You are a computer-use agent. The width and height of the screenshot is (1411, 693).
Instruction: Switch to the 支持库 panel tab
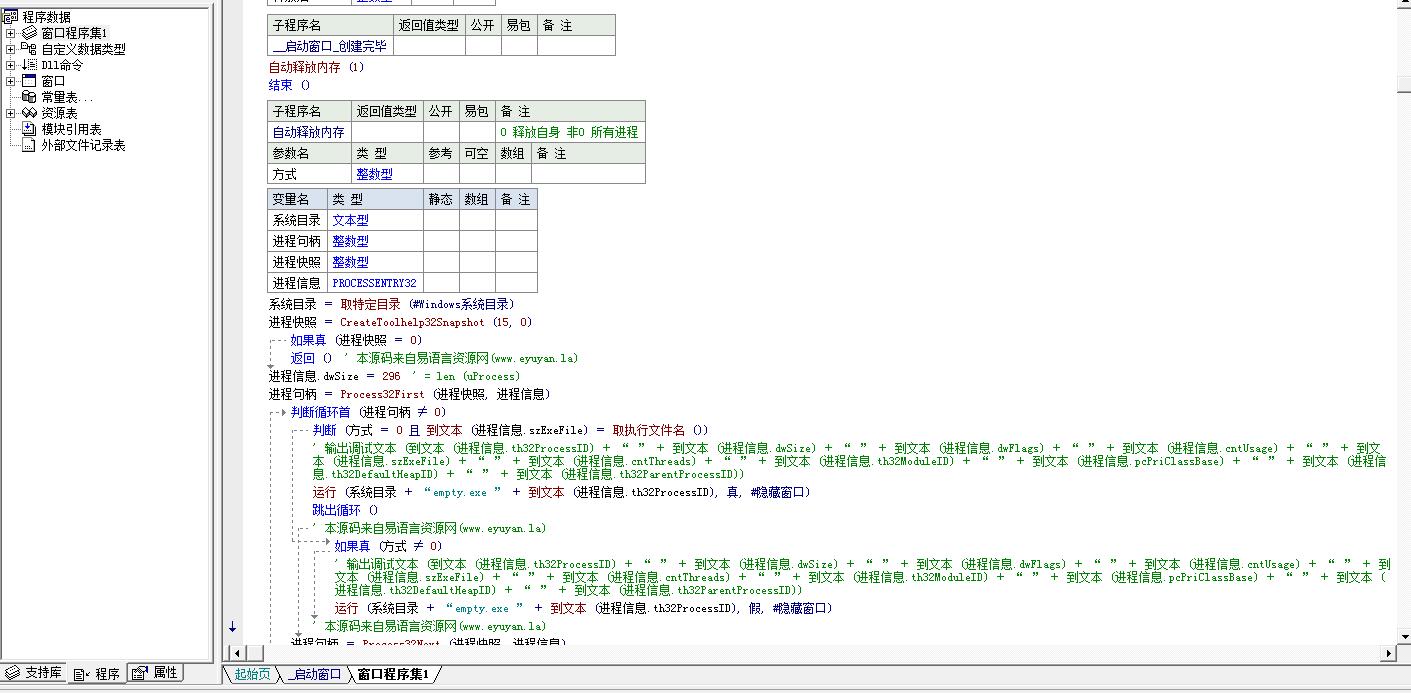click(x=34, y=673)
